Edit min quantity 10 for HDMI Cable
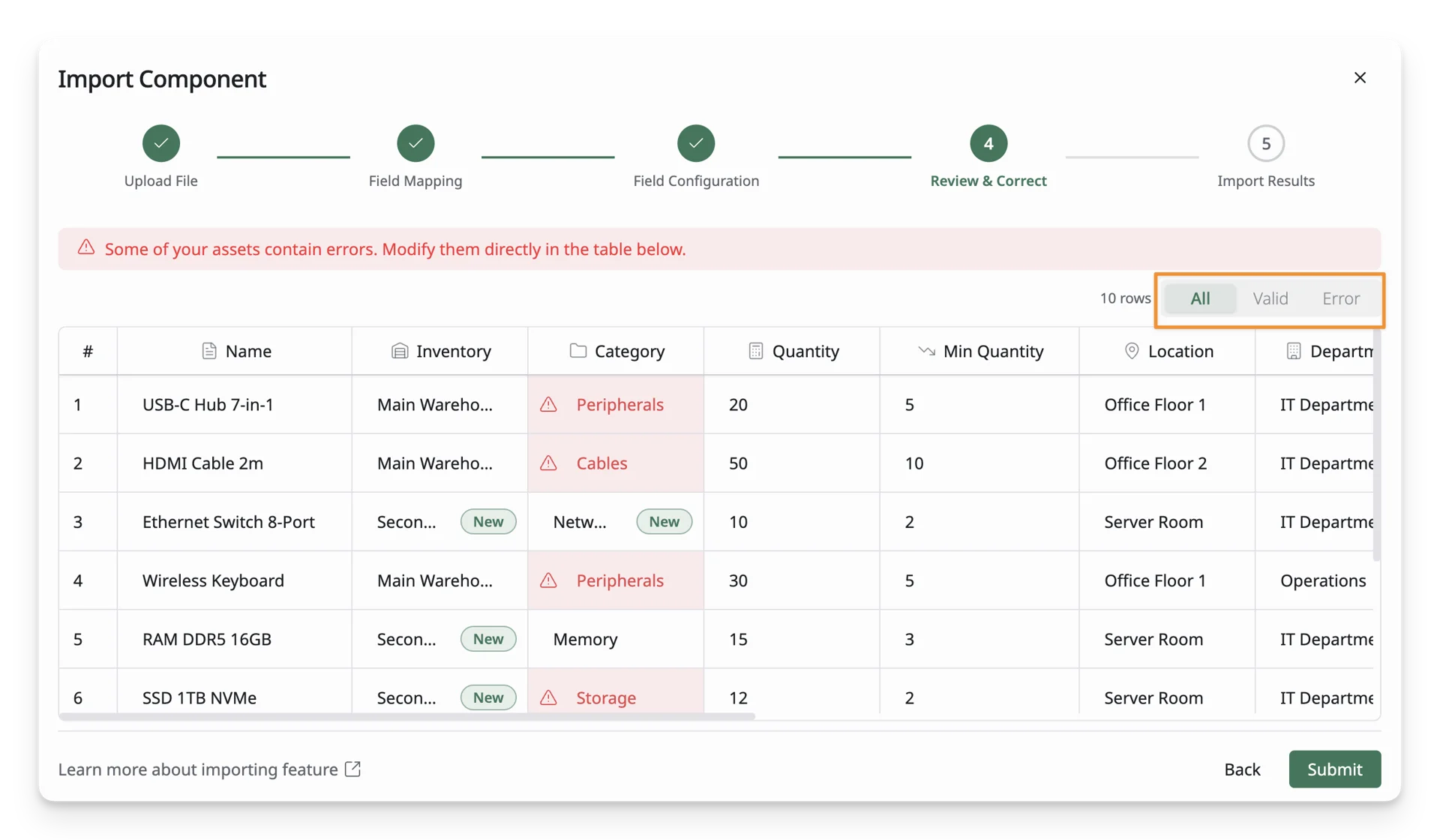Viewport: 1440px width, 840px height. click(x=979, y=463)
